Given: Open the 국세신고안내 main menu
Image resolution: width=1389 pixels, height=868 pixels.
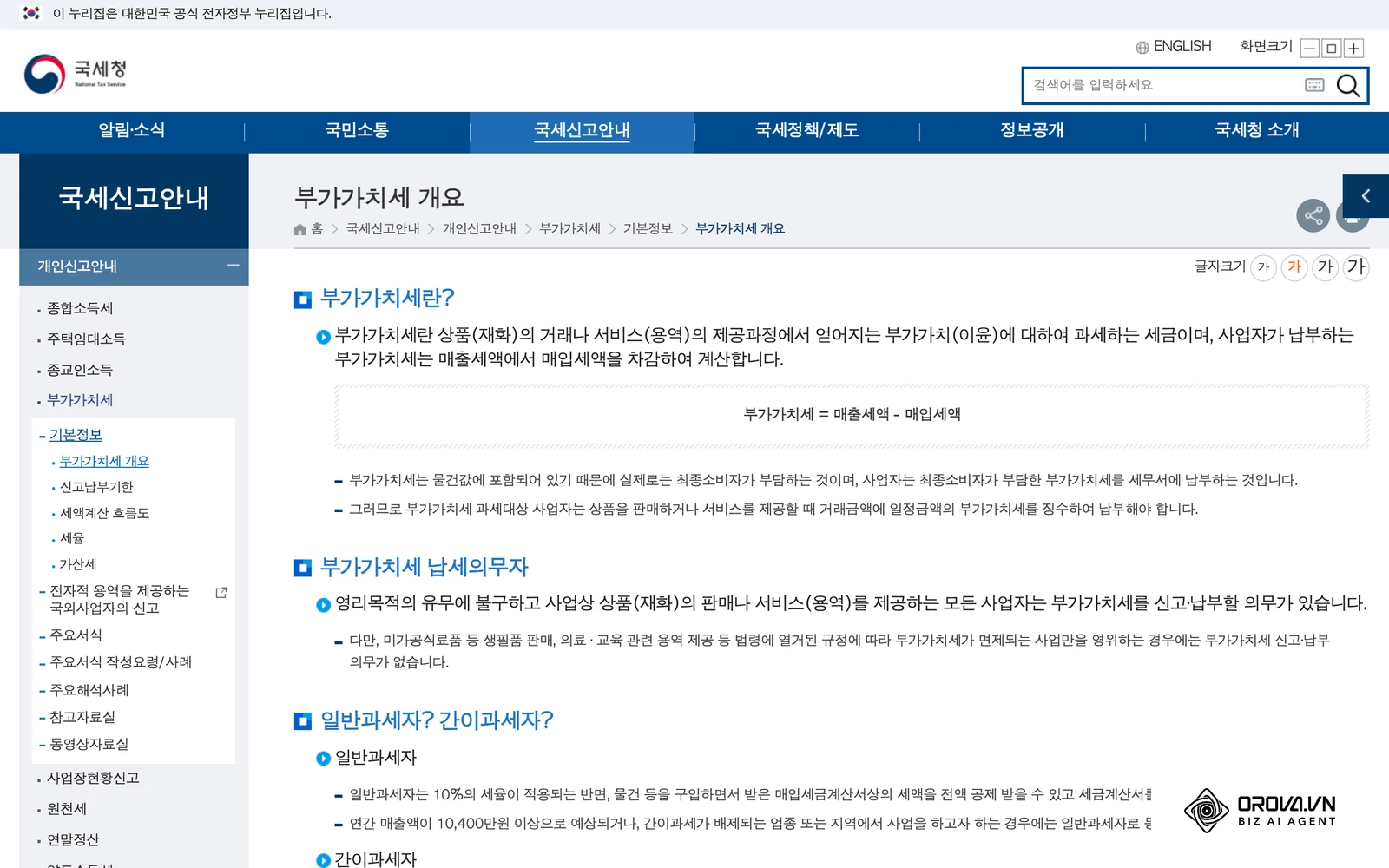Looking at the screenshot, I should coord(582,130).
